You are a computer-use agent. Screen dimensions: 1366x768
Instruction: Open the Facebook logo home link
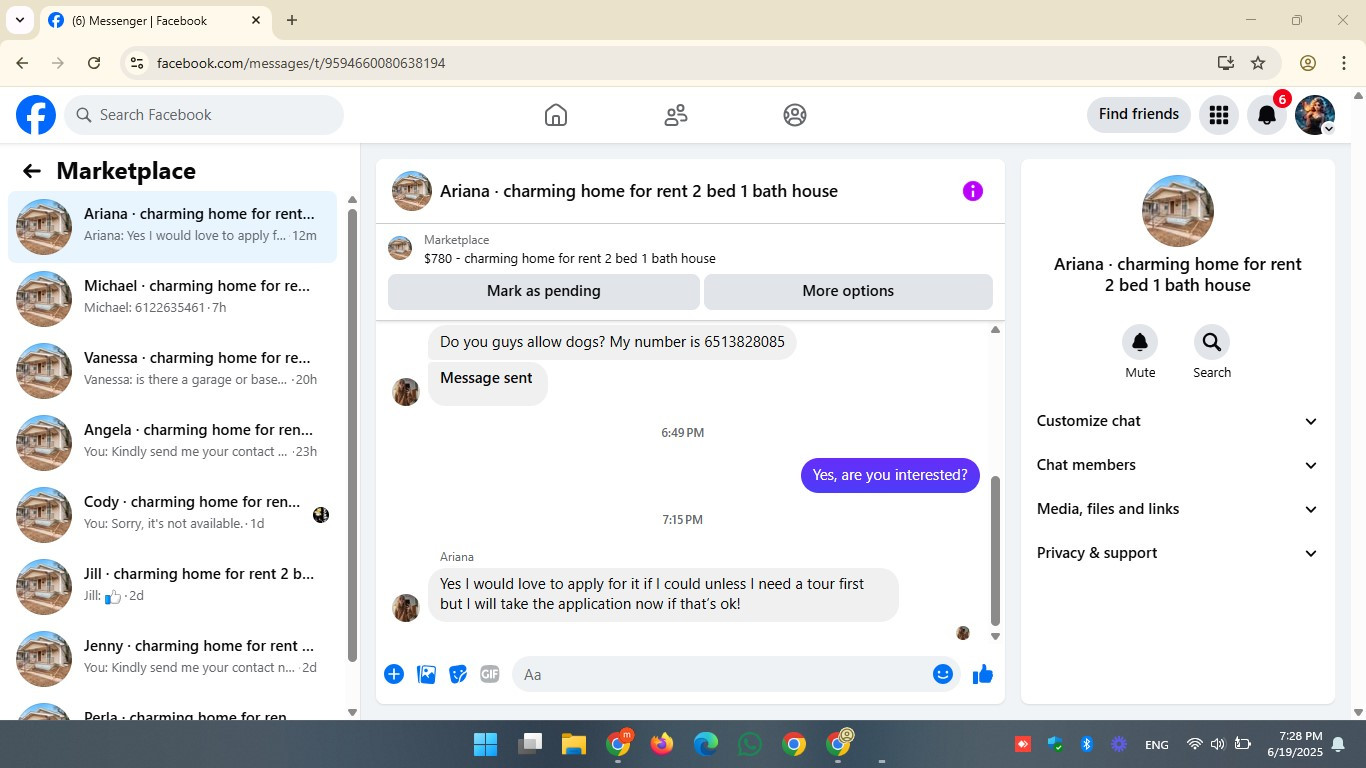[36, 115]
